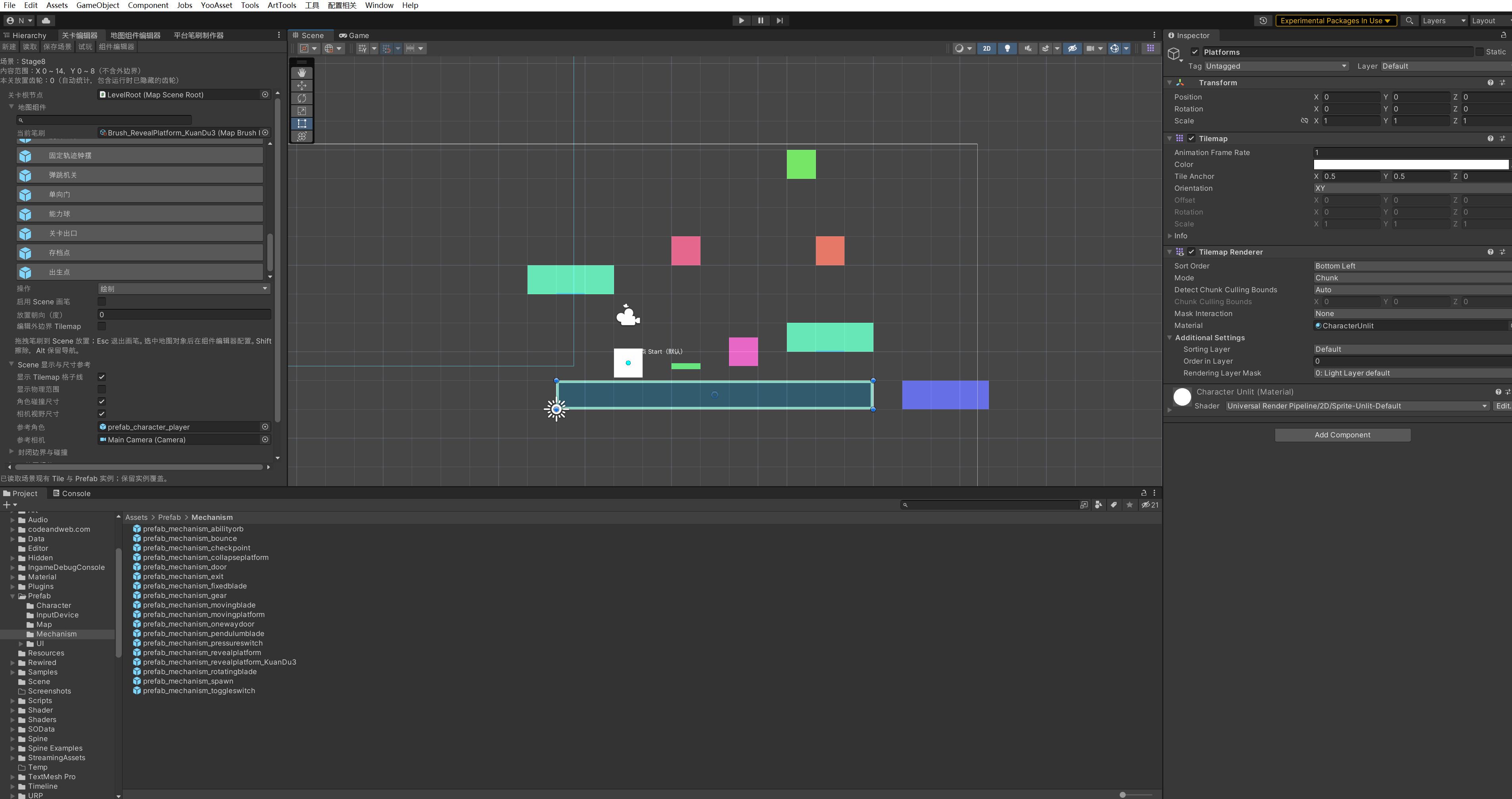
Task: Open the cloud services icon in top toolbar
Action: coord(46,21)
